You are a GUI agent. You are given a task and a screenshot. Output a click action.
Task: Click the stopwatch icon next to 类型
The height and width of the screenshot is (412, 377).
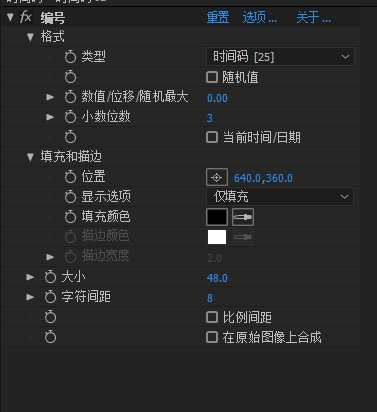coord(70,57)
